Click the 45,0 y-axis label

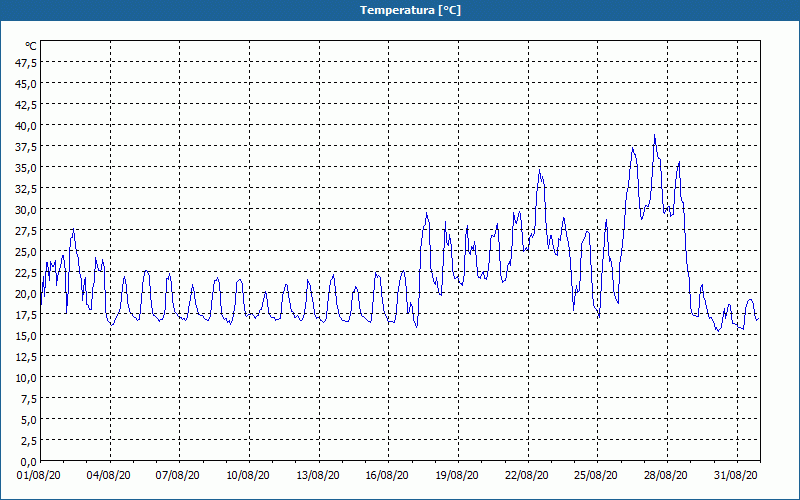pyautogui.click(x=27, y=84)
